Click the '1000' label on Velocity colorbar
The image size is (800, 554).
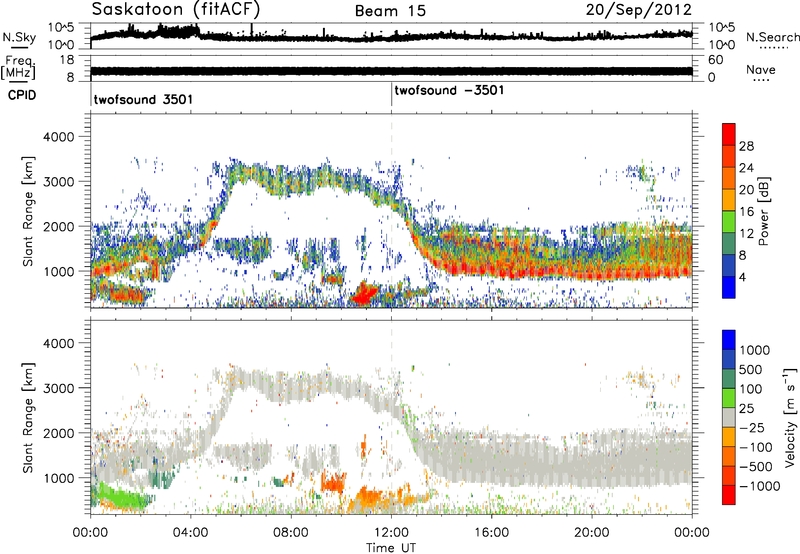pos(754,350)
